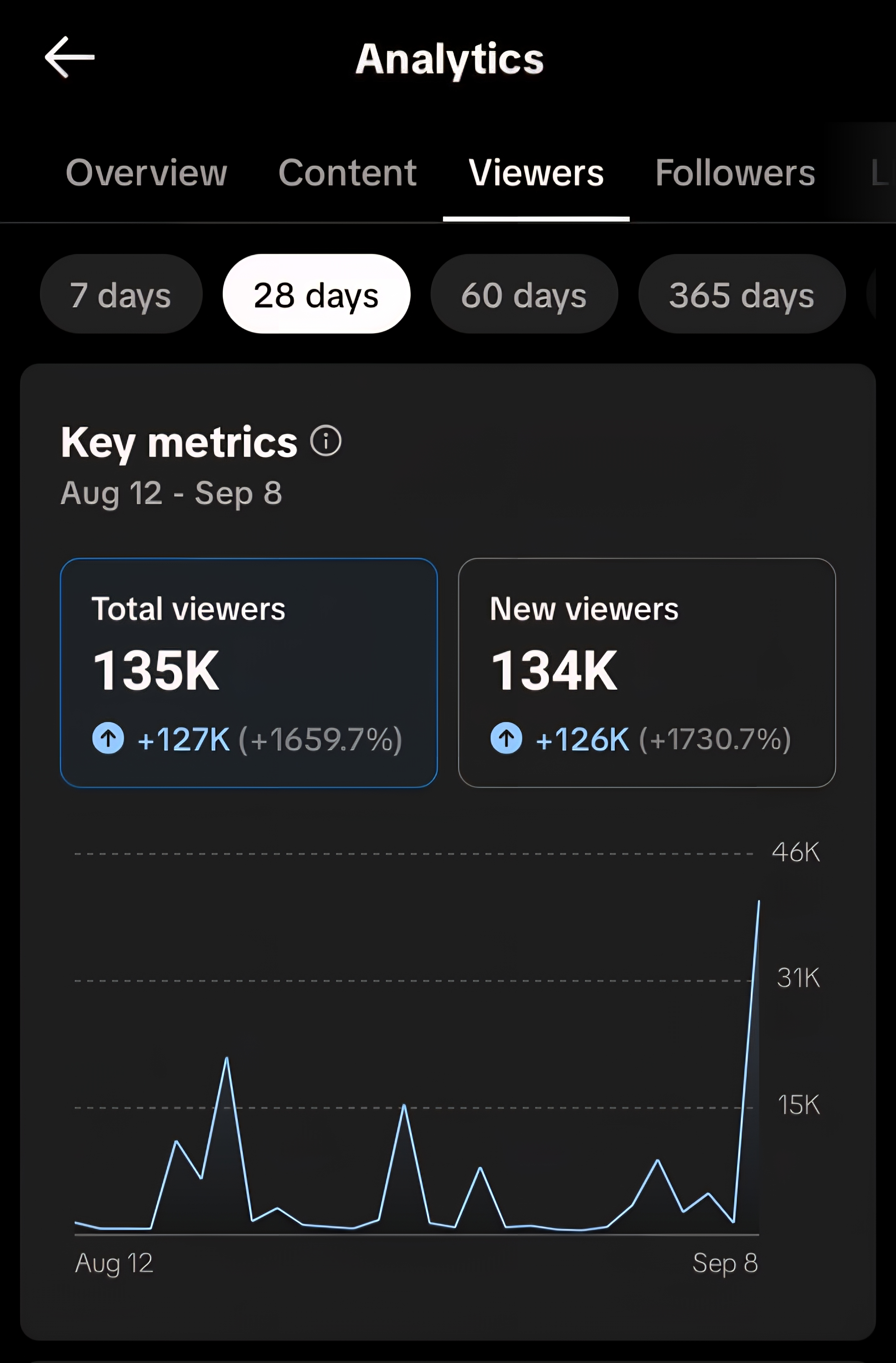Select the Viewers tab
Screen dimensions: 896x1363
tap(536, 172)
